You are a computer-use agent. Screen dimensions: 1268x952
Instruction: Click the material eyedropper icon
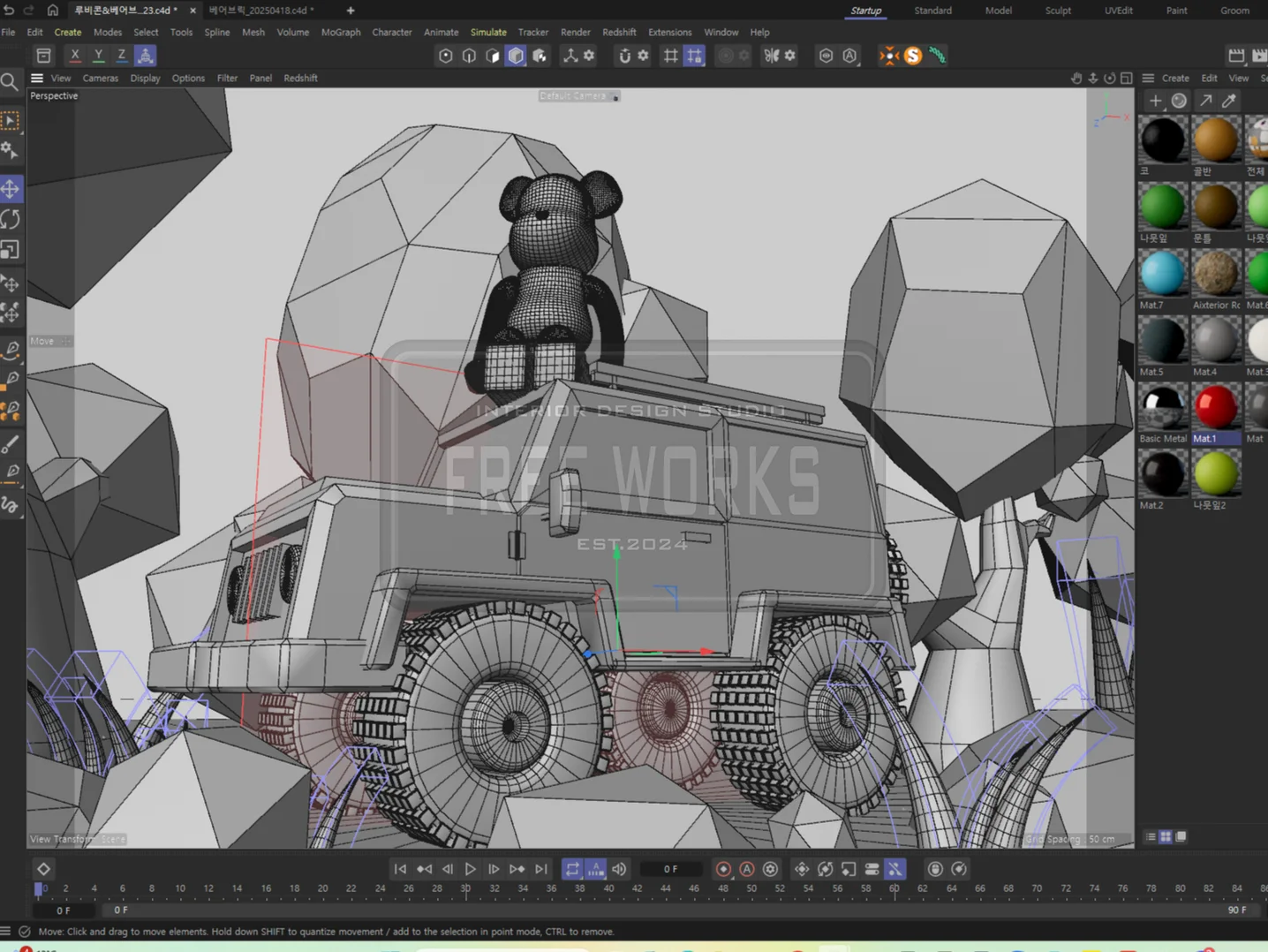click(1229, 101)
